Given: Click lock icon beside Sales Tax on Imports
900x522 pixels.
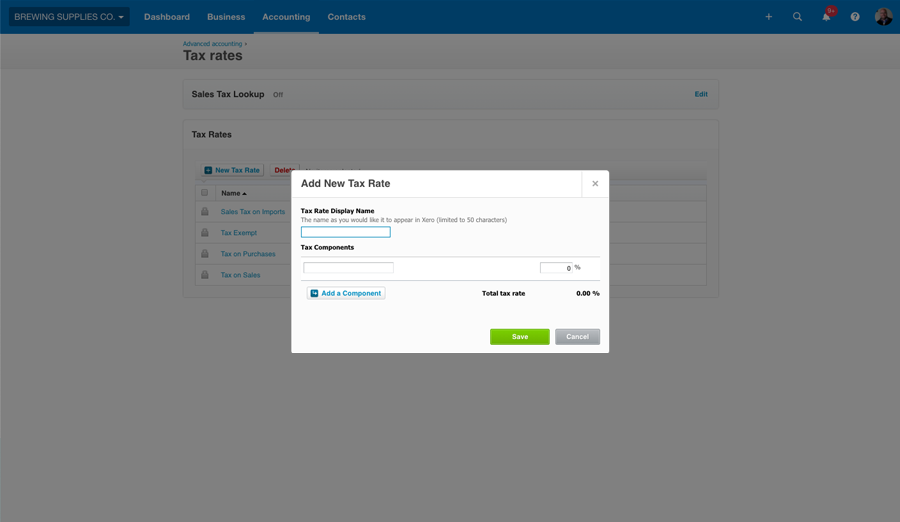Looking at the screenshot, I should (205, 212).
